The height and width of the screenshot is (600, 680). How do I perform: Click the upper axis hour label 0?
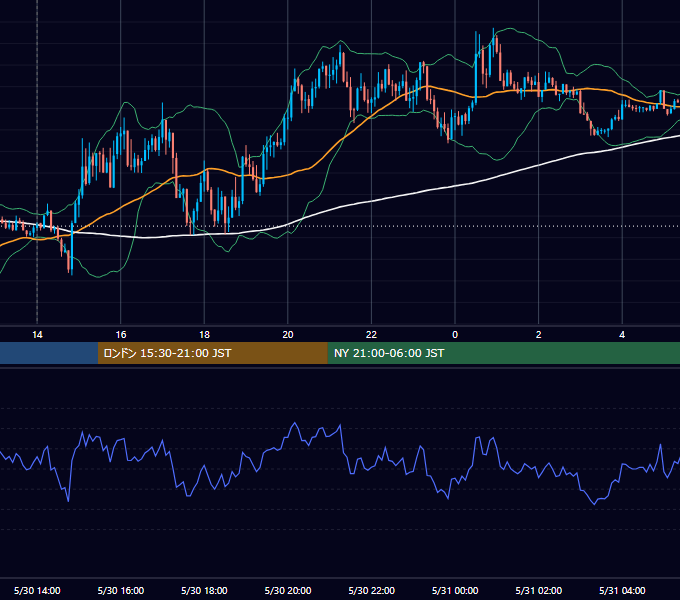tap(455, 335)
